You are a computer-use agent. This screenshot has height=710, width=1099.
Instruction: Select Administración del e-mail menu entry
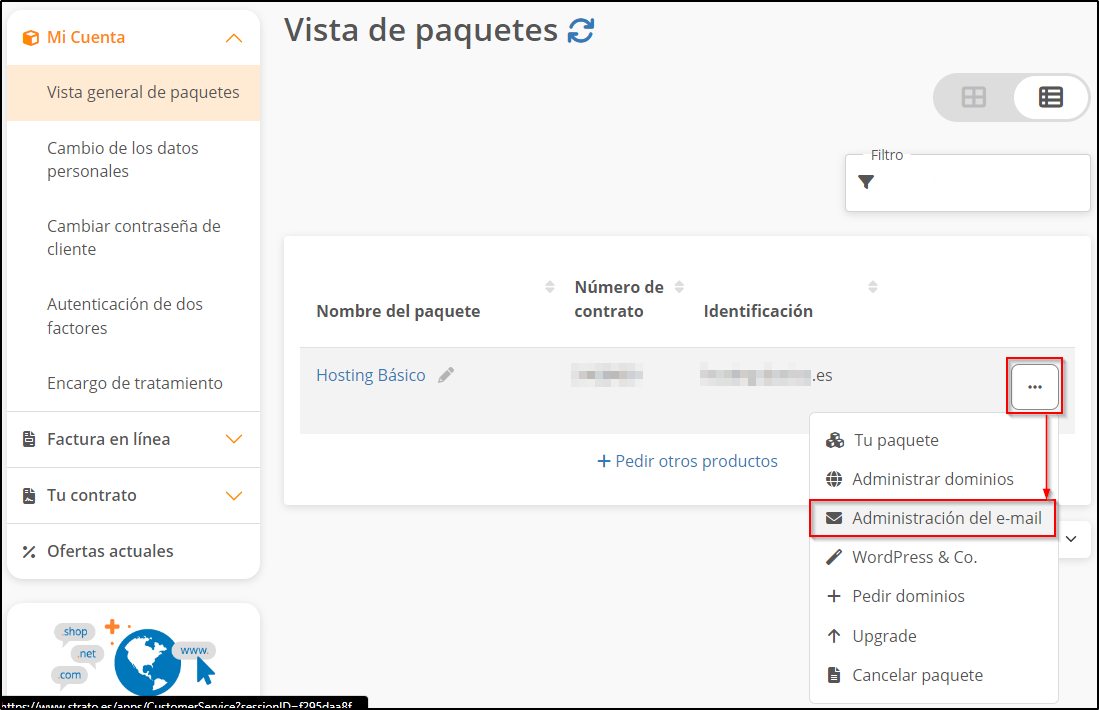(946, 518)
